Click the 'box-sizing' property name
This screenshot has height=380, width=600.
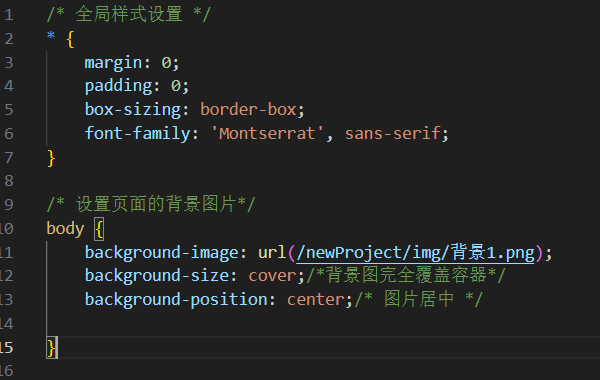pyautogui.click(x=133, y=110)
